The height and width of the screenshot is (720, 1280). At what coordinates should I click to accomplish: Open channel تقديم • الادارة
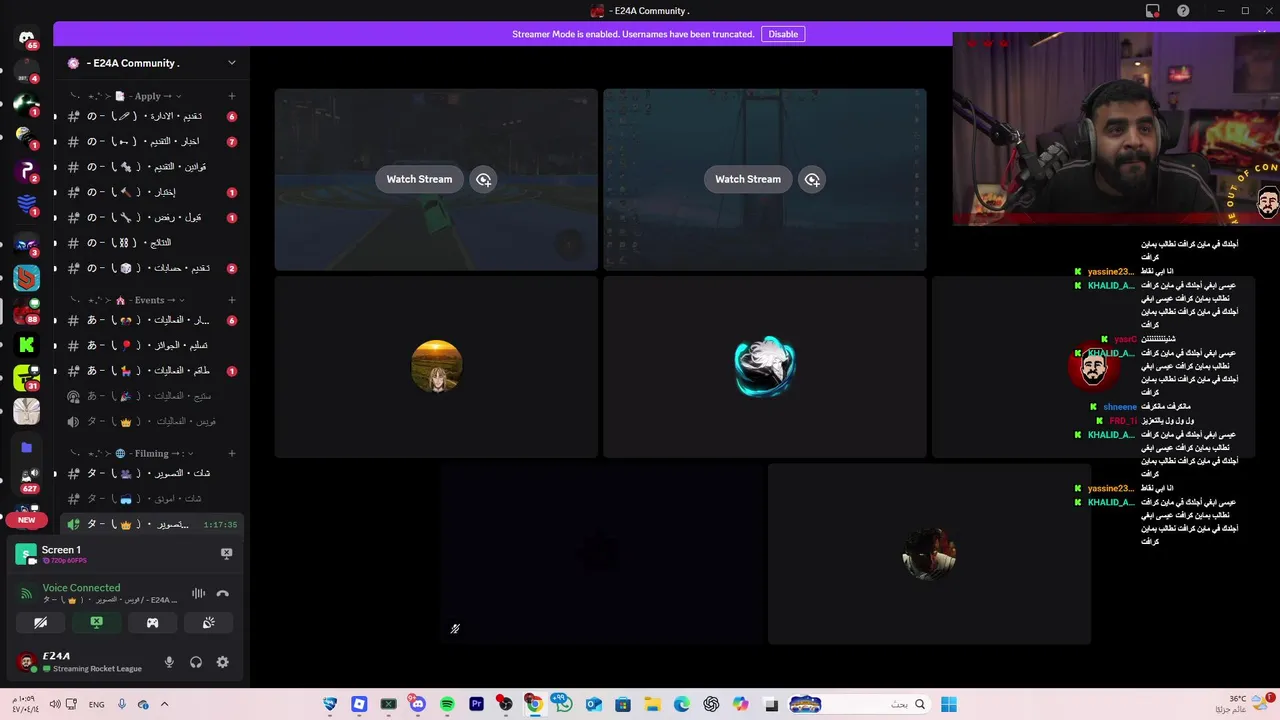tap(152, 117)
